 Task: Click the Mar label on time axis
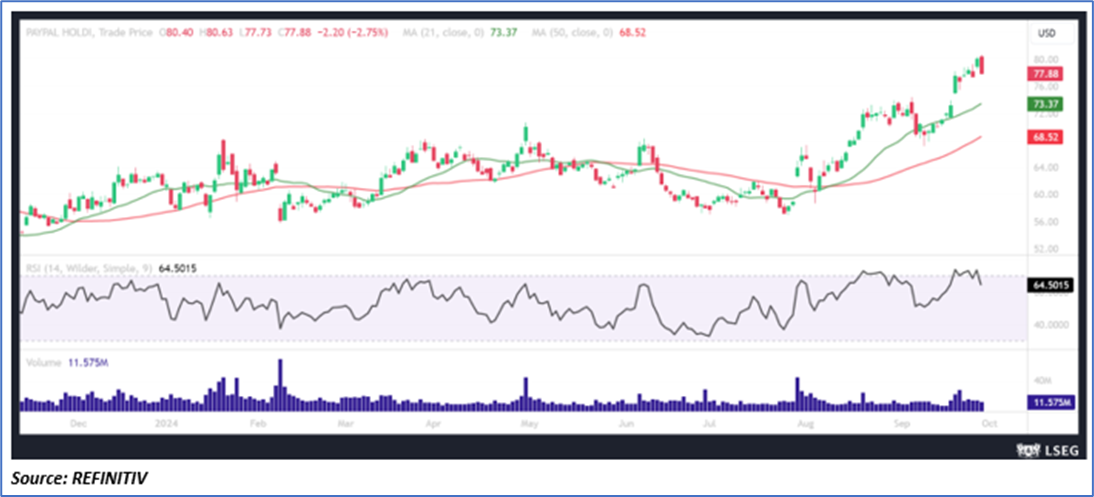coord(346,423)
